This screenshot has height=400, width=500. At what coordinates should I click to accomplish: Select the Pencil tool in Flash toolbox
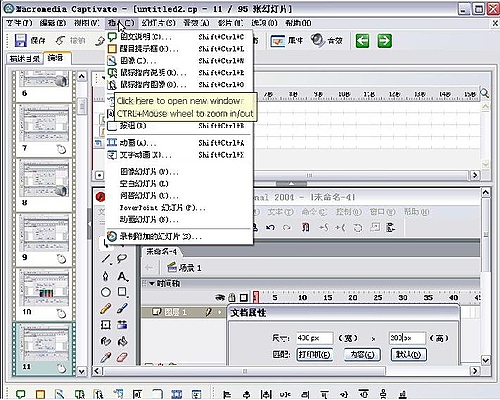106,309
